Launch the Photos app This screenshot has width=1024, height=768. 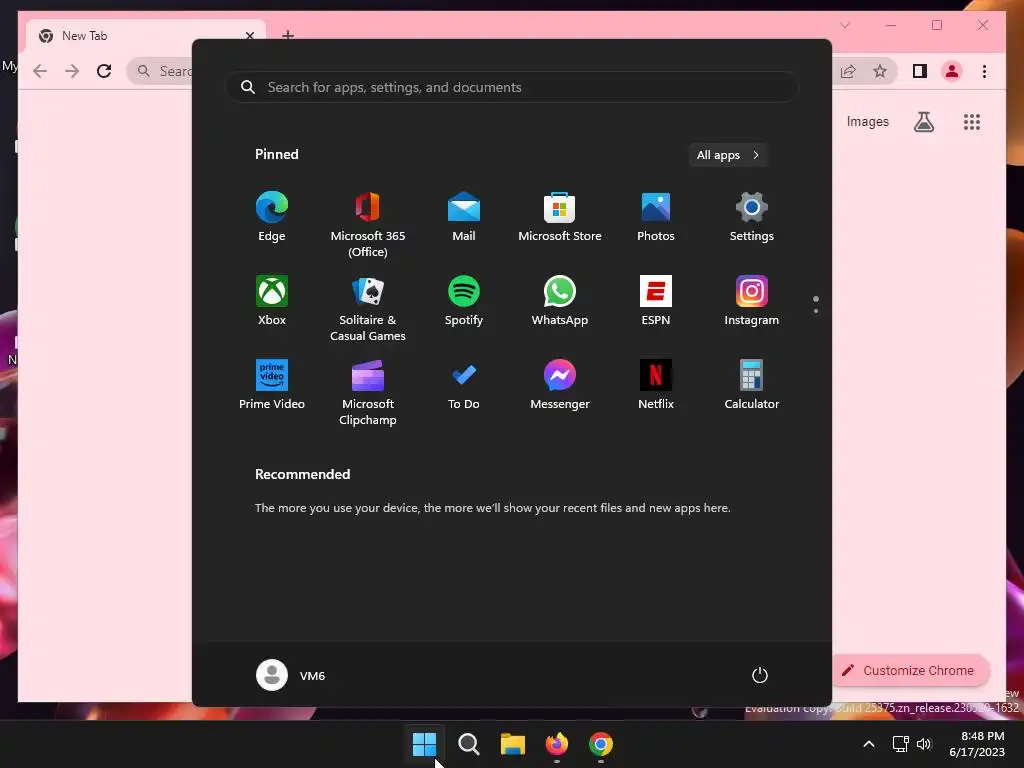coord(656,217)
